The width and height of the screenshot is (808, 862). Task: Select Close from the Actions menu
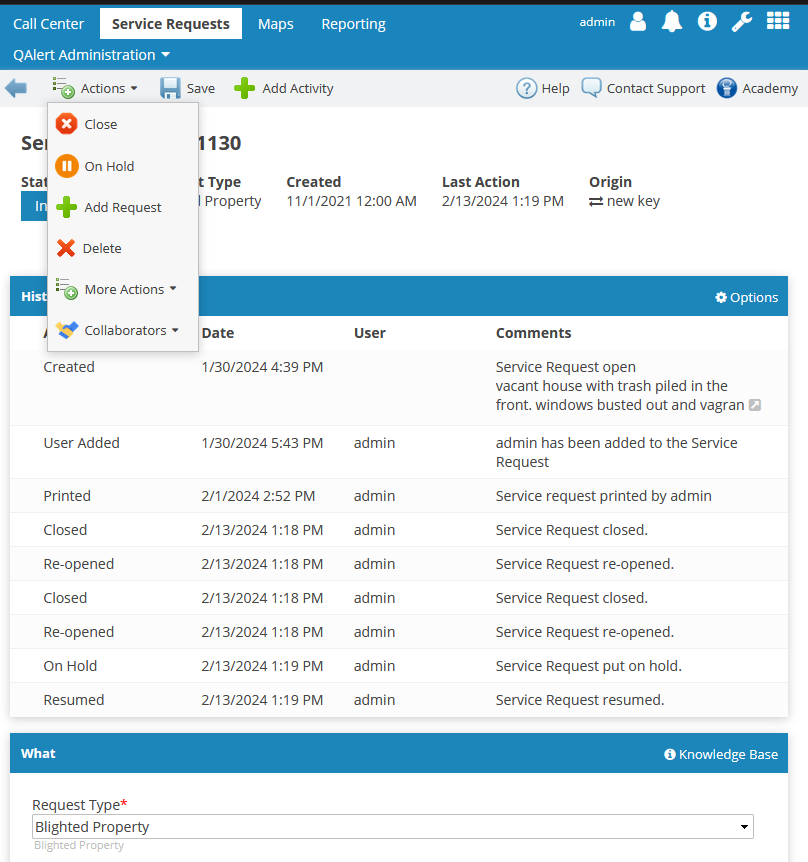[100, 124]
